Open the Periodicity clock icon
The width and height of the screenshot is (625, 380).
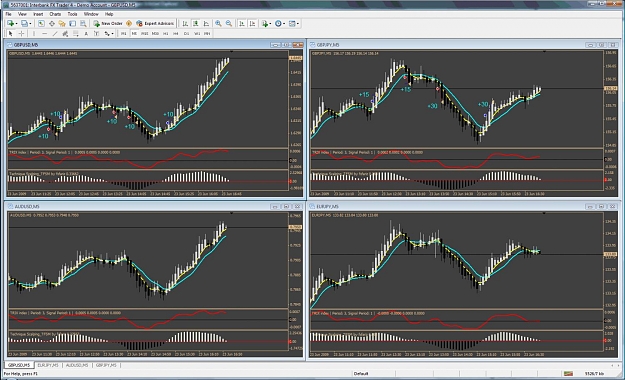pos(278,24)
